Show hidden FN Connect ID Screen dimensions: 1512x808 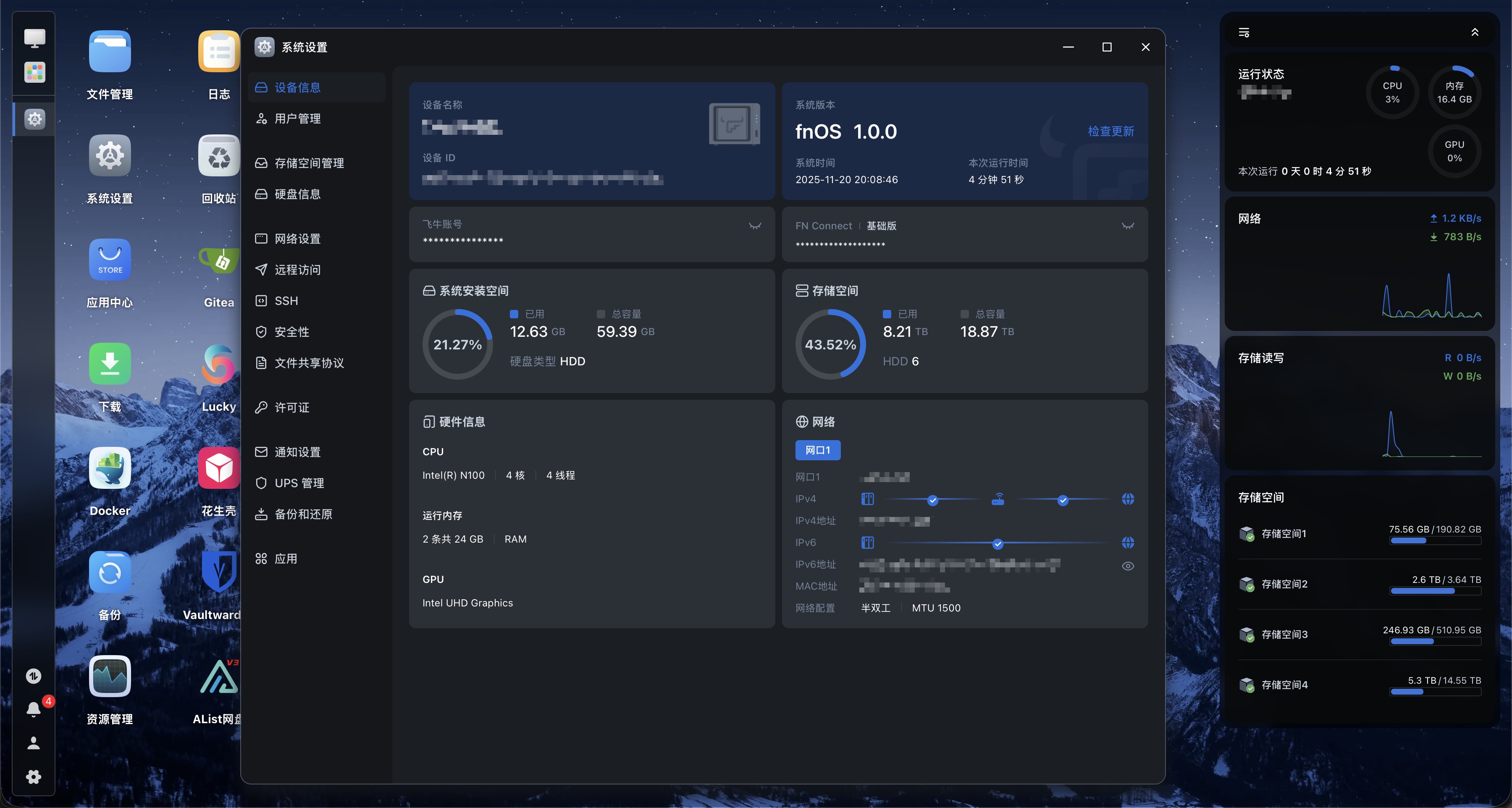1128,226
